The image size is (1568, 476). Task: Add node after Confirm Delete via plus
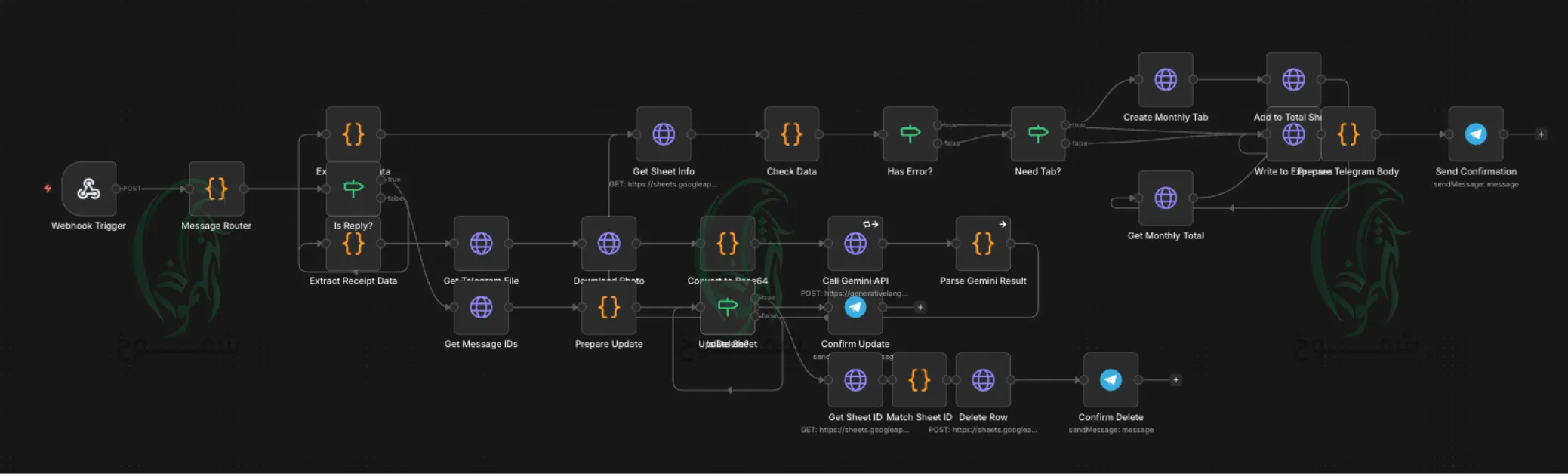tap(1175, 380)
